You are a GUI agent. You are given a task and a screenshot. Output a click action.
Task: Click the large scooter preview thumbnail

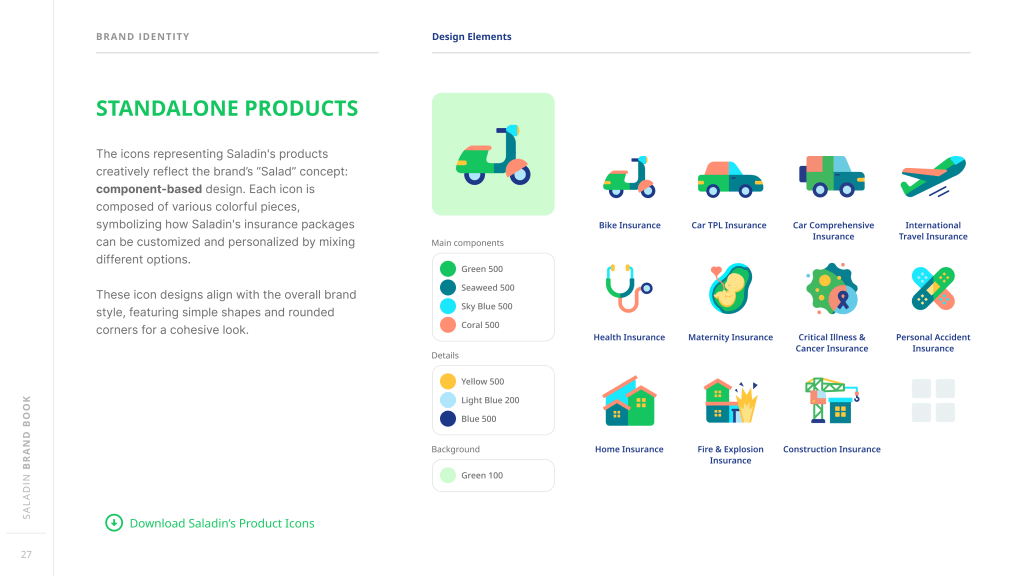(493, 154)
